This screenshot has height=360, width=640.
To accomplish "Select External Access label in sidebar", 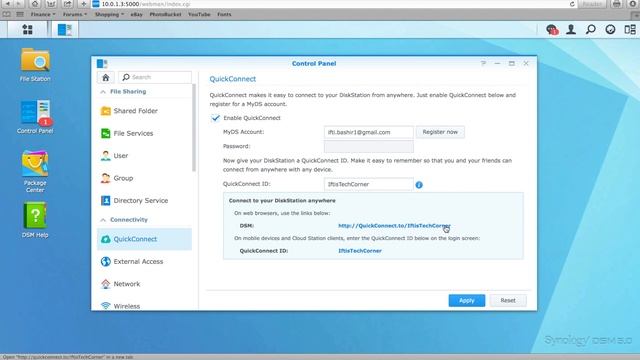I will click(x=138, y=261).
